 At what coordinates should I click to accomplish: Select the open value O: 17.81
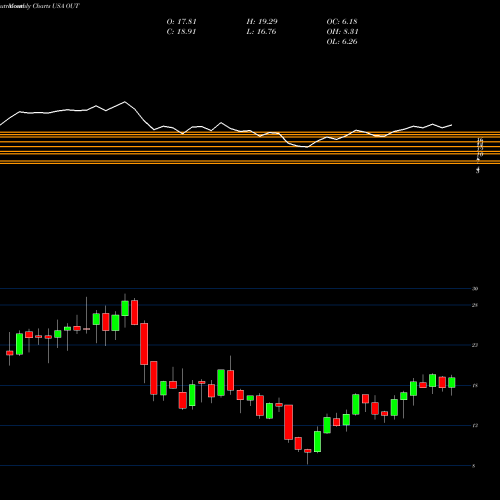[181, 22]
